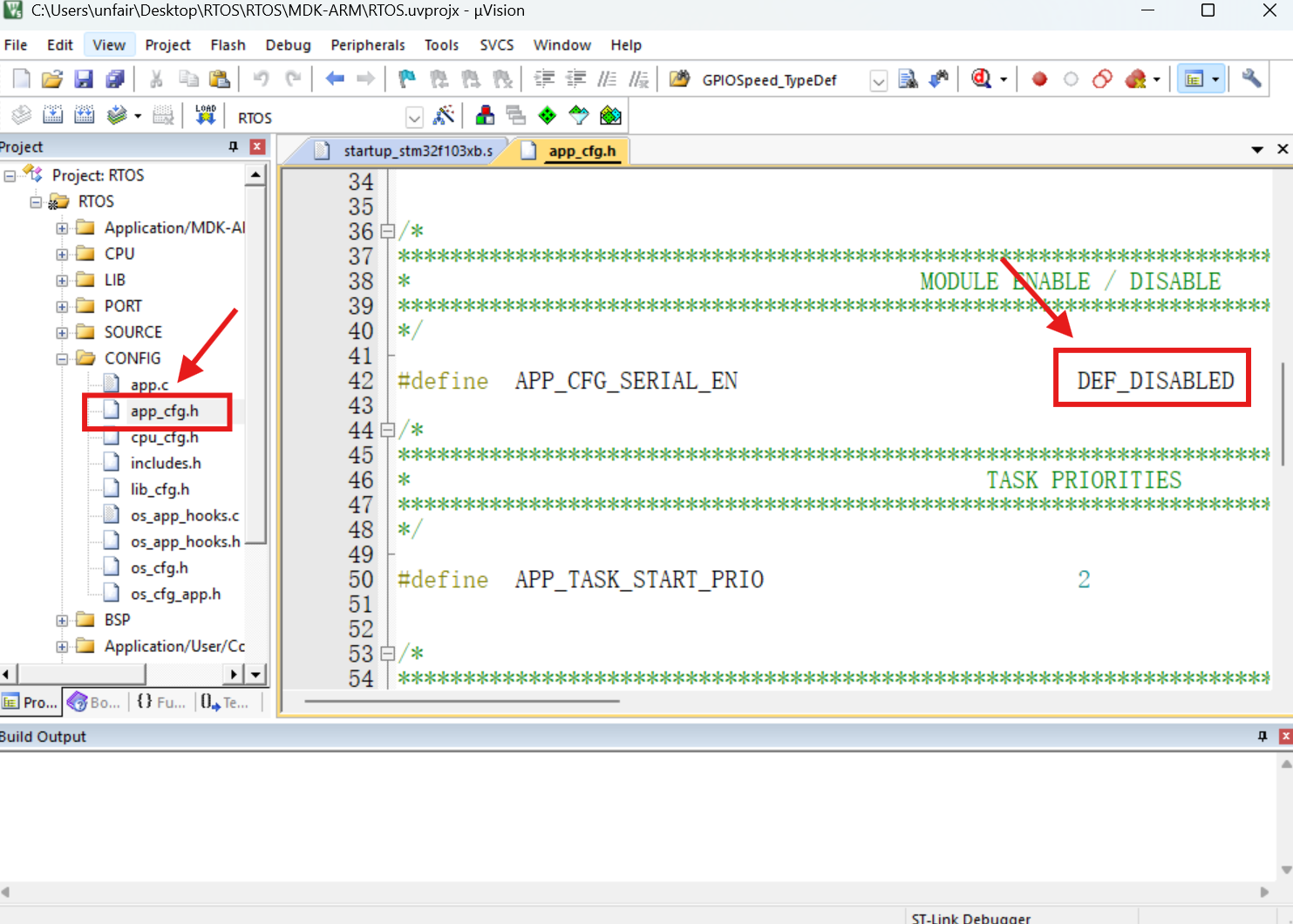Select app.c in the CONFIG folder
This screenshot has width=1293, height=924.
click(x=149, y=384)
